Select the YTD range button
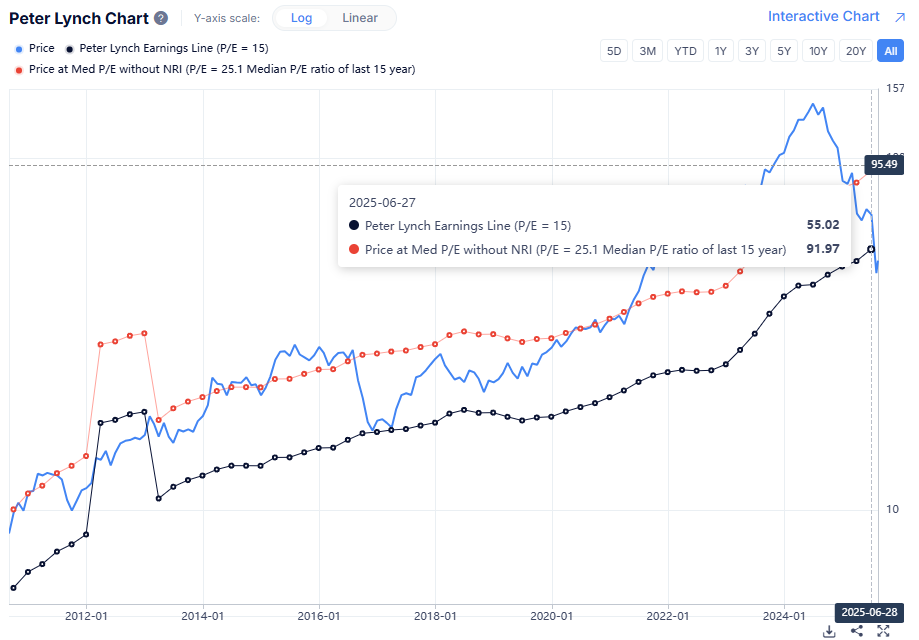919x640 pixels. (x=685, y=50)
